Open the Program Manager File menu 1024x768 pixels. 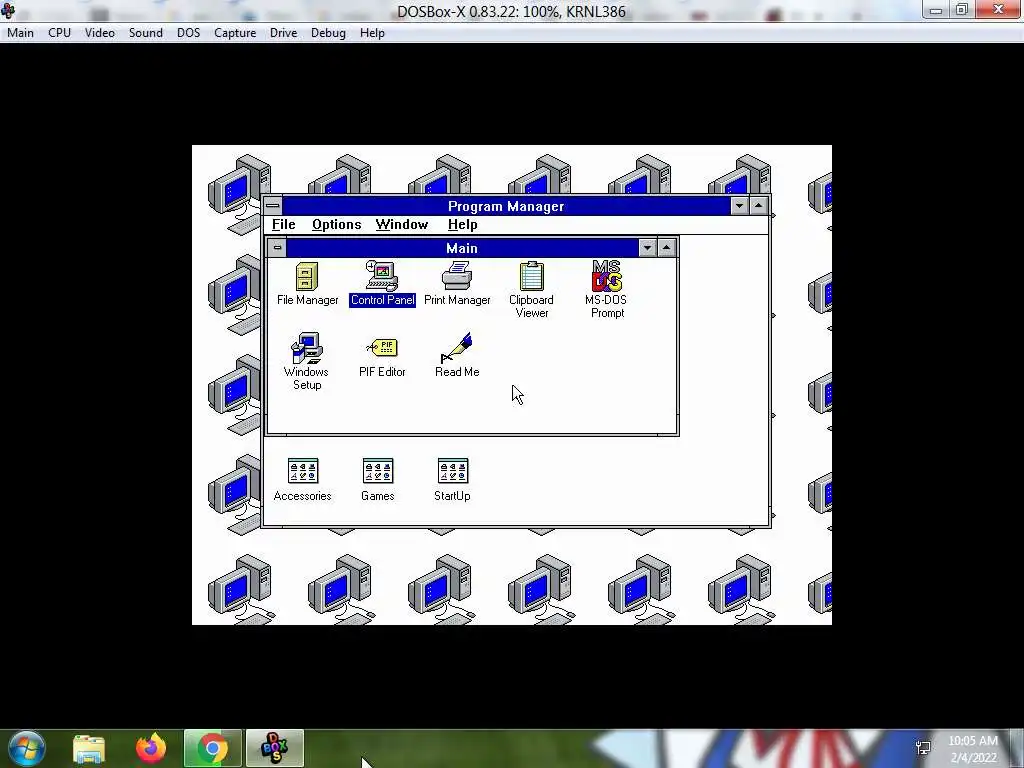(x=283, y=225)
